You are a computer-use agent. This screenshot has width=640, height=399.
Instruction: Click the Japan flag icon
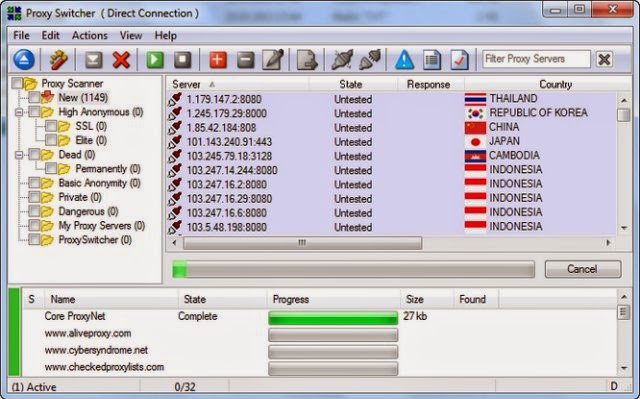click(x=475, y=142)
